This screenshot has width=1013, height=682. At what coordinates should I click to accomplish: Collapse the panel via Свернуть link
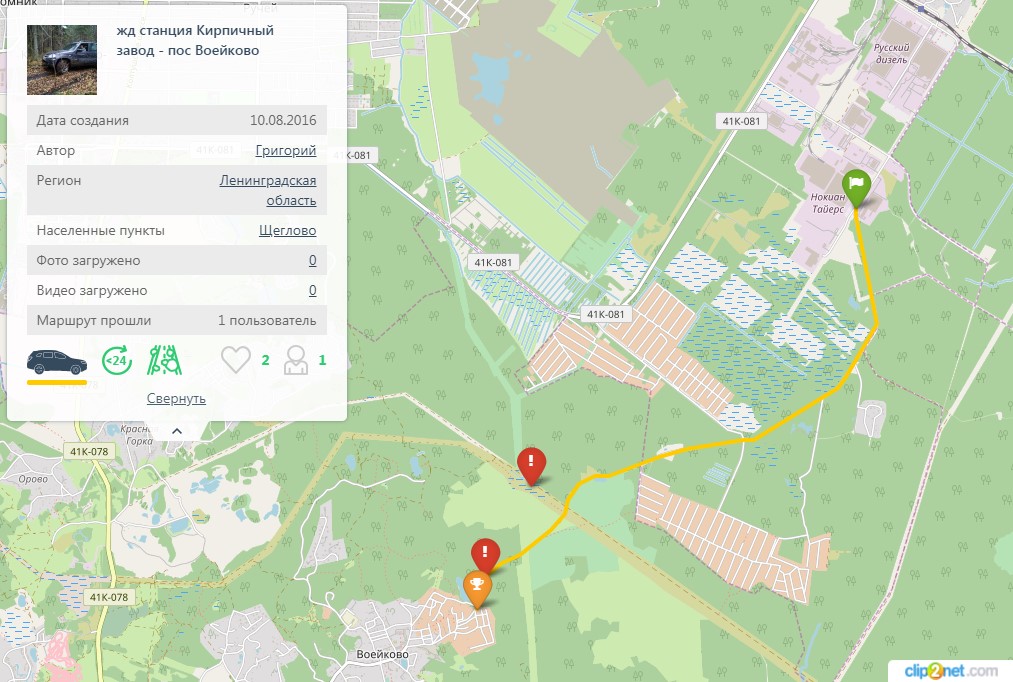pyautogui.click(x=176, y=398)
